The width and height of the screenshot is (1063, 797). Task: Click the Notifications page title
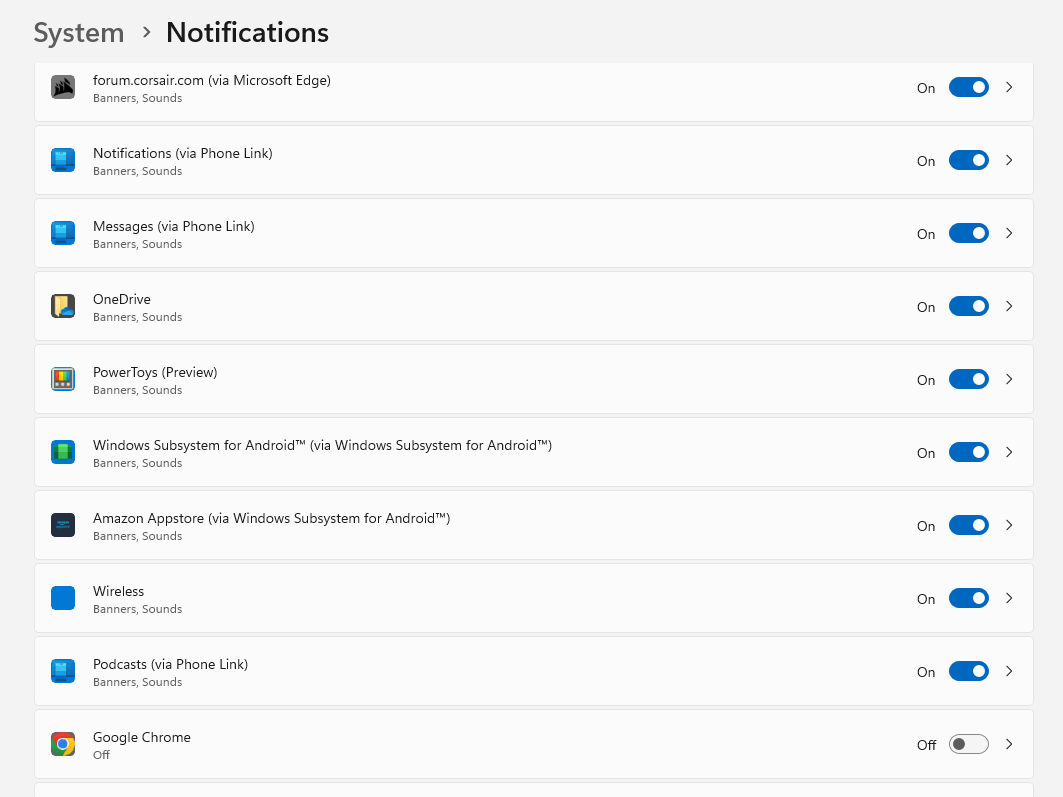(x=247, y=33)
